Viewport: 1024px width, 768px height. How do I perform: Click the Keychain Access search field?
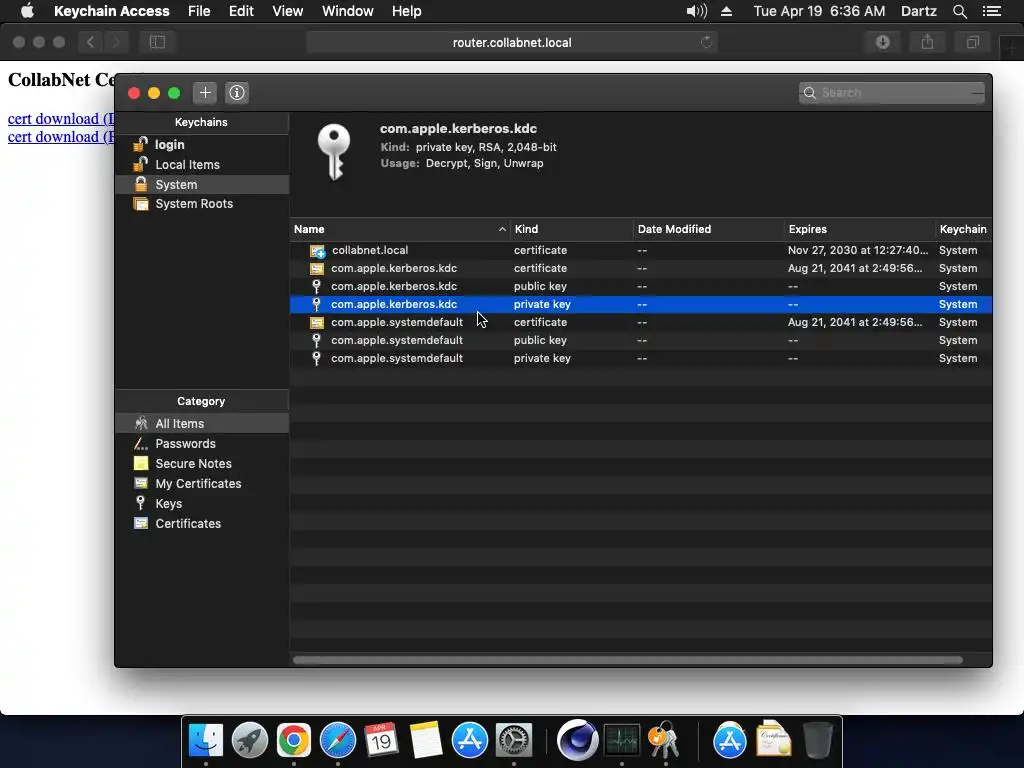(x=891, y=93)
